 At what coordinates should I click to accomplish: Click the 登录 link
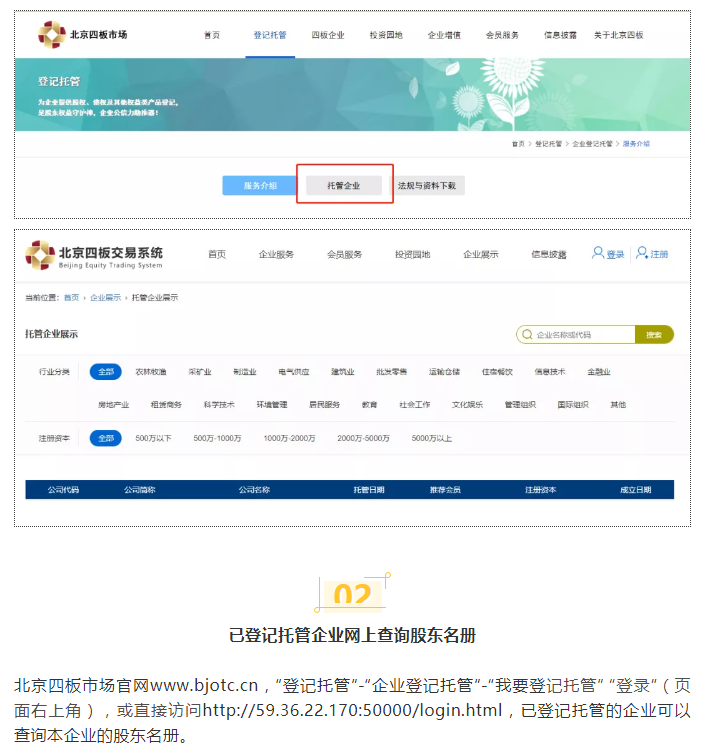click(x=615, y=255)
